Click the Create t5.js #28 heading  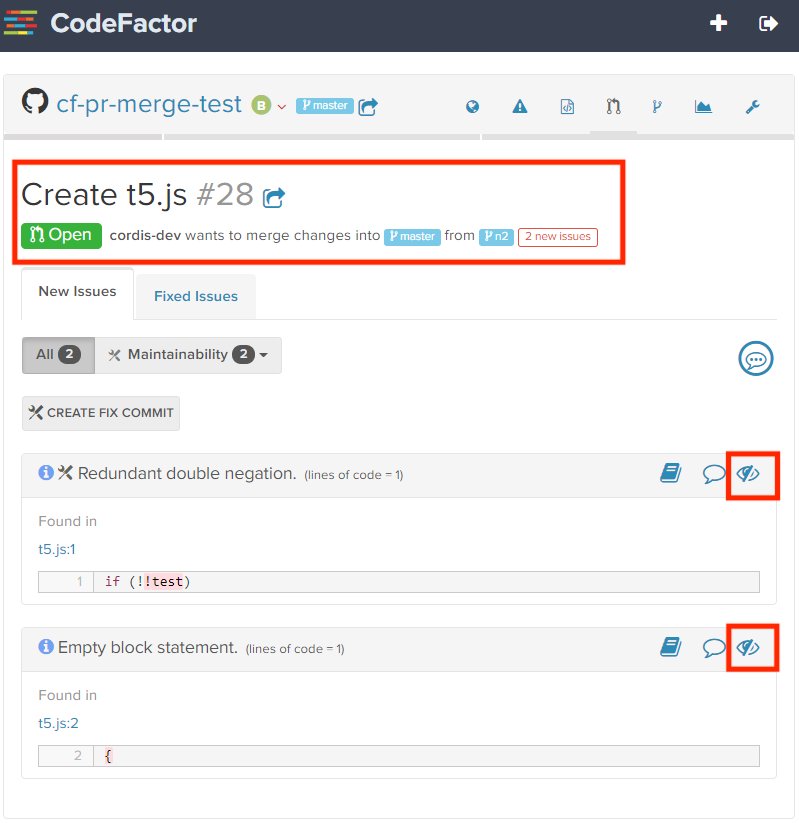pyautogui.click(x=138, y=195)
